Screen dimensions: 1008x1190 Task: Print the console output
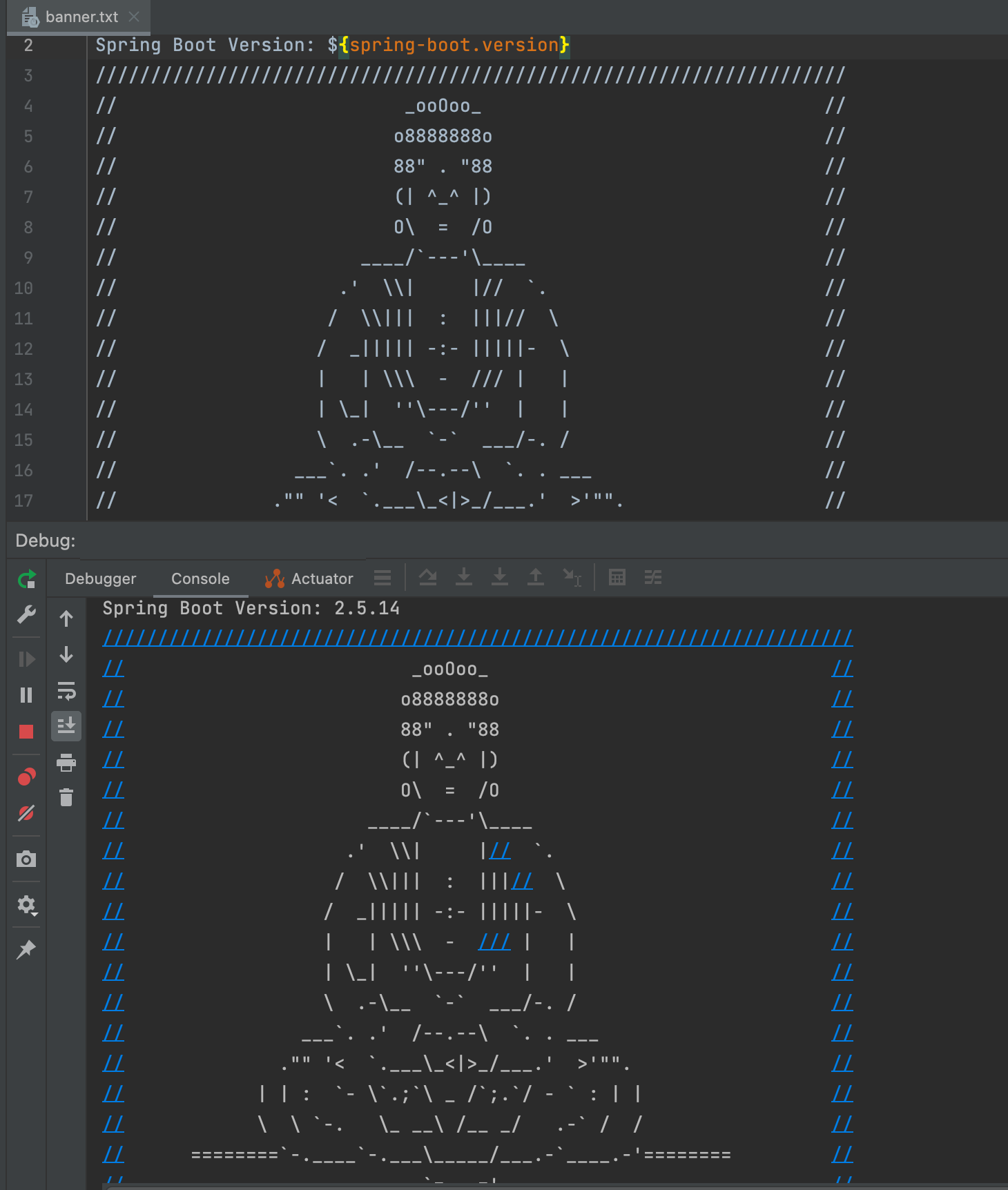click(66, 762)
